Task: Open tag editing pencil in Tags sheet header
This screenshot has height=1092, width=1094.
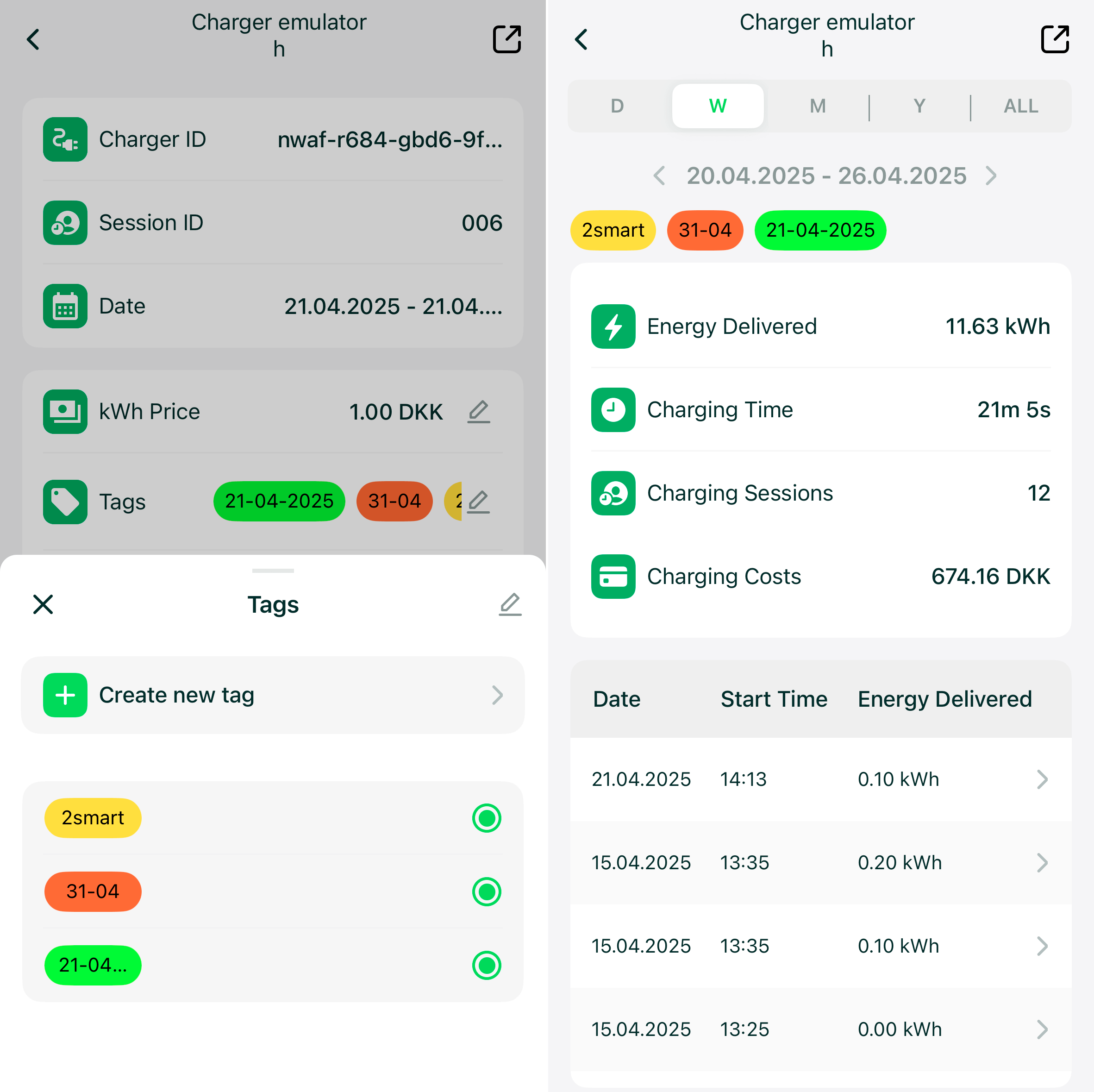Action: point(510,604)
